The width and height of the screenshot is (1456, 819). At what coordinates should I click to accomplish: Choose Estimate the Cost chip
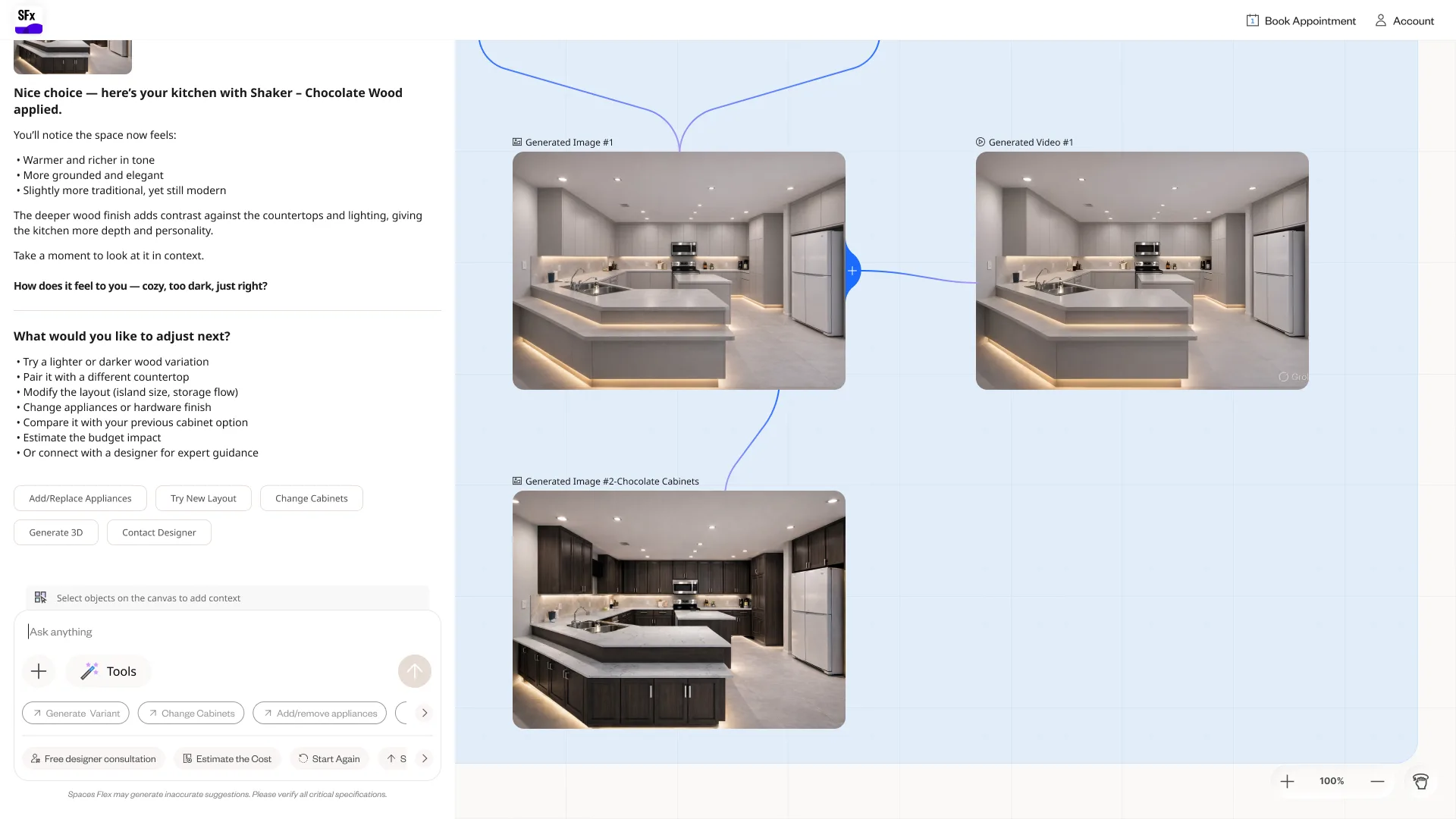pos(227,758)
